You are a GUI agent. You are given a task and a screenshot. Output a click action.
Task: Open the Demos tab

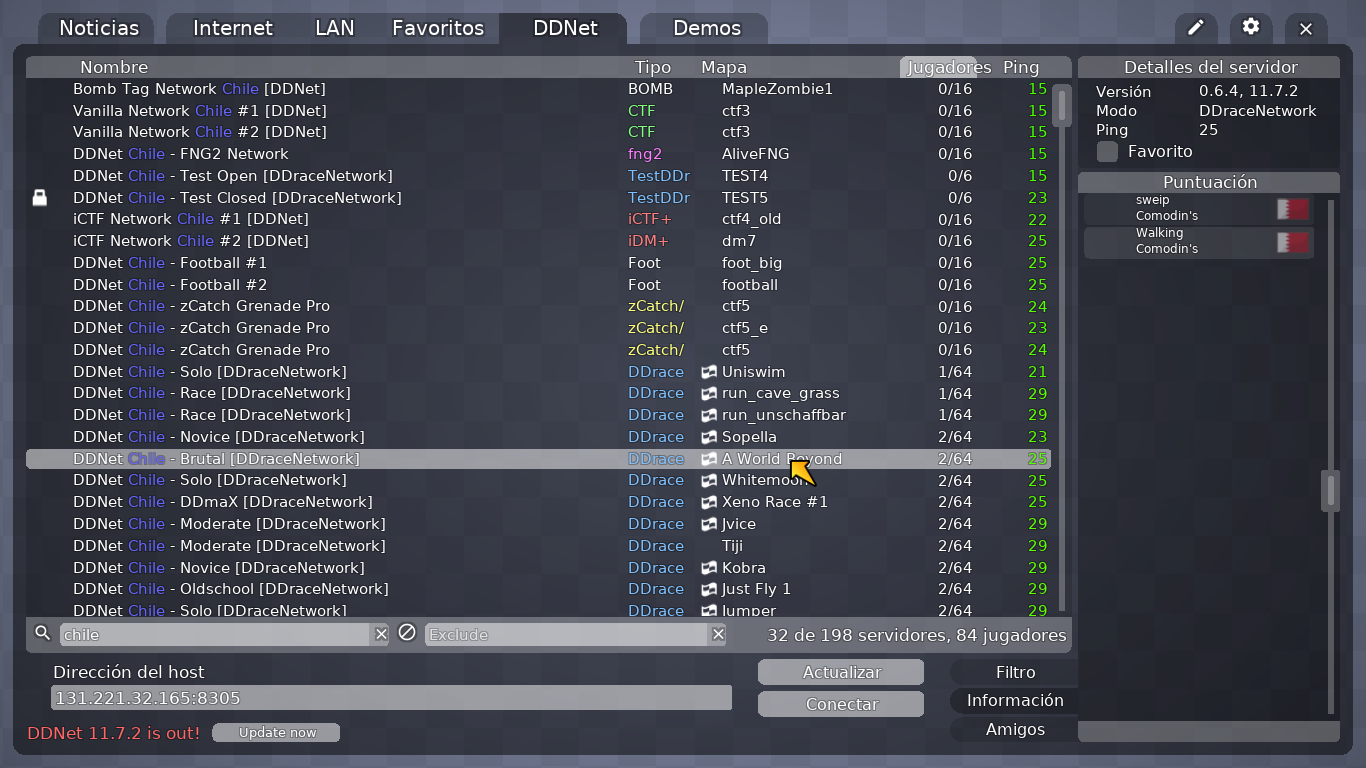pyautogui.click(x=706, y=28)
